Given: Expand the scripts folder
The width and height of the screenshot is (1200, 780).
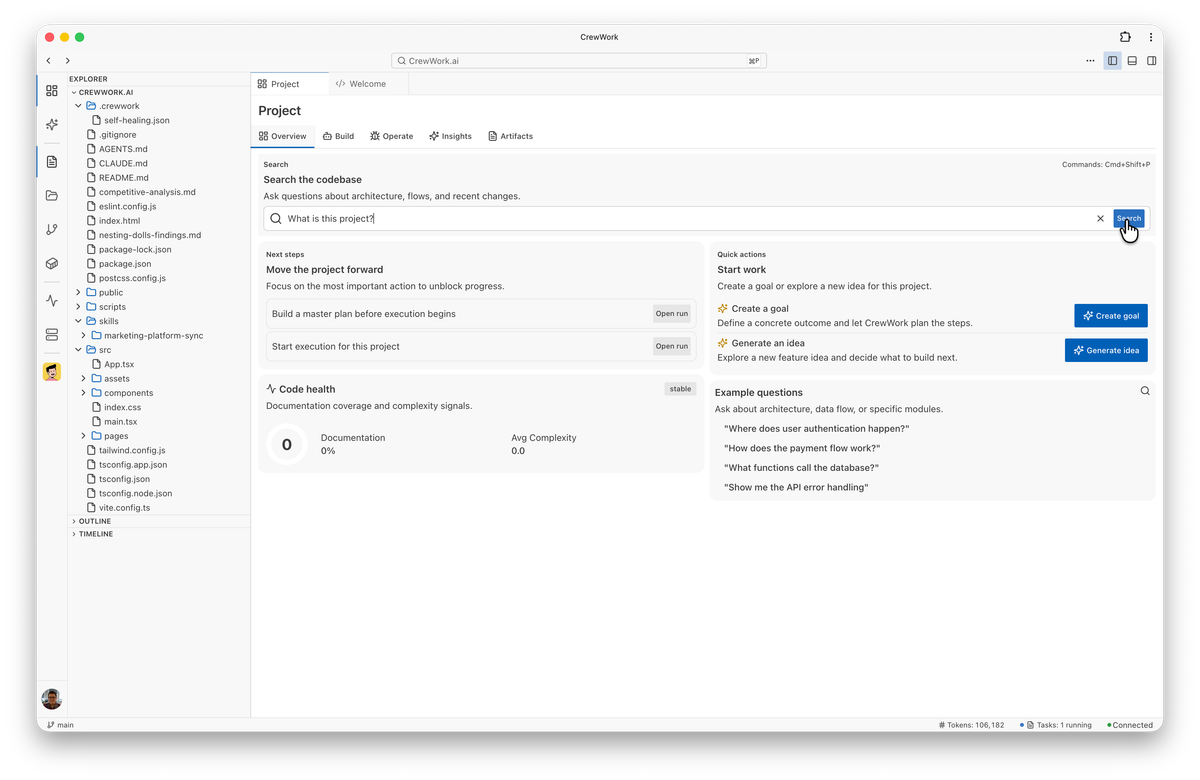Looking at the screenshot, I should click(79, 307).
